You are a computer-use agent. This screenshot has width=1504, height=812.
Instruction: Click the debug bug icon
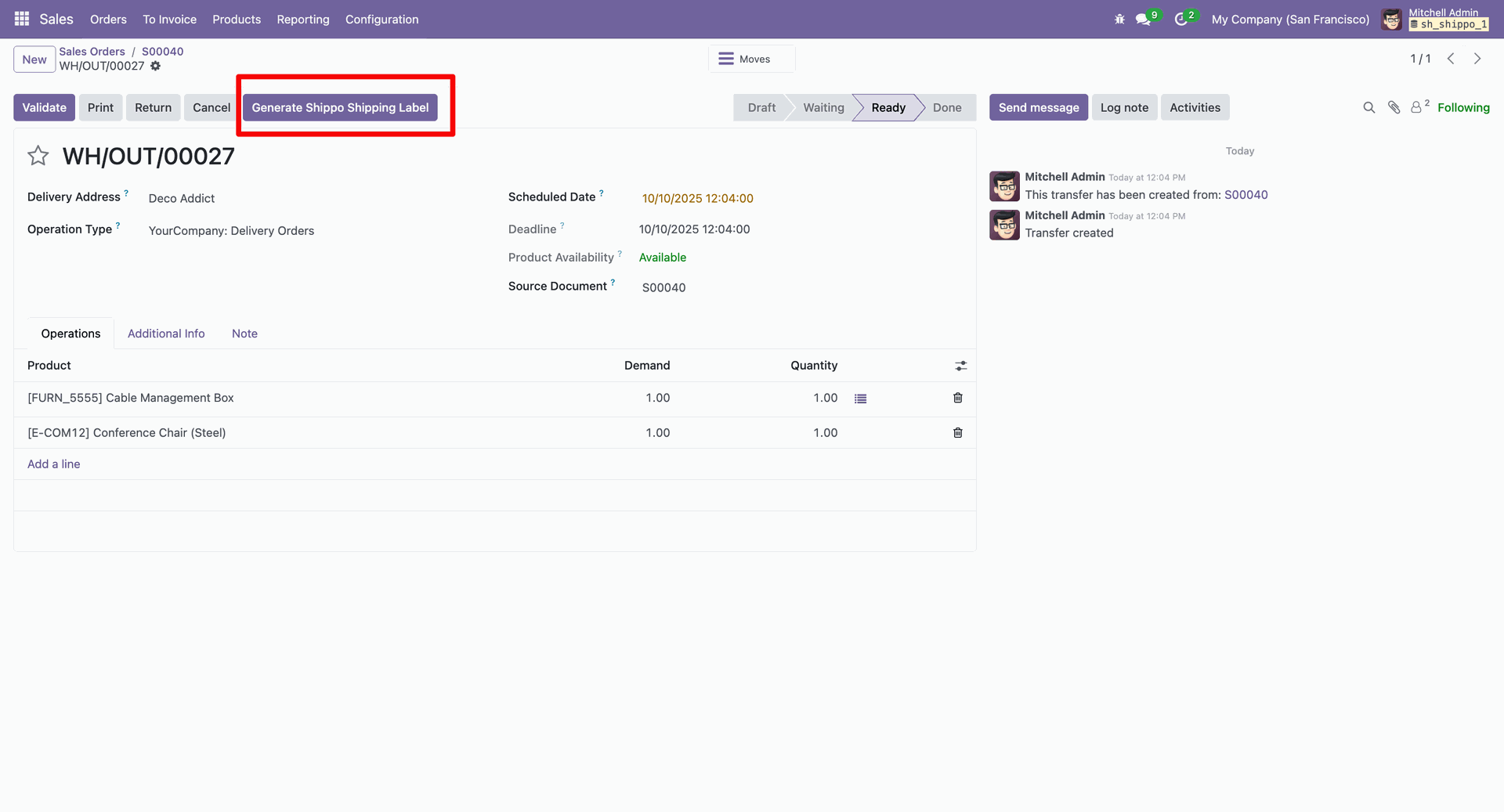click(x=1119, y=20)
